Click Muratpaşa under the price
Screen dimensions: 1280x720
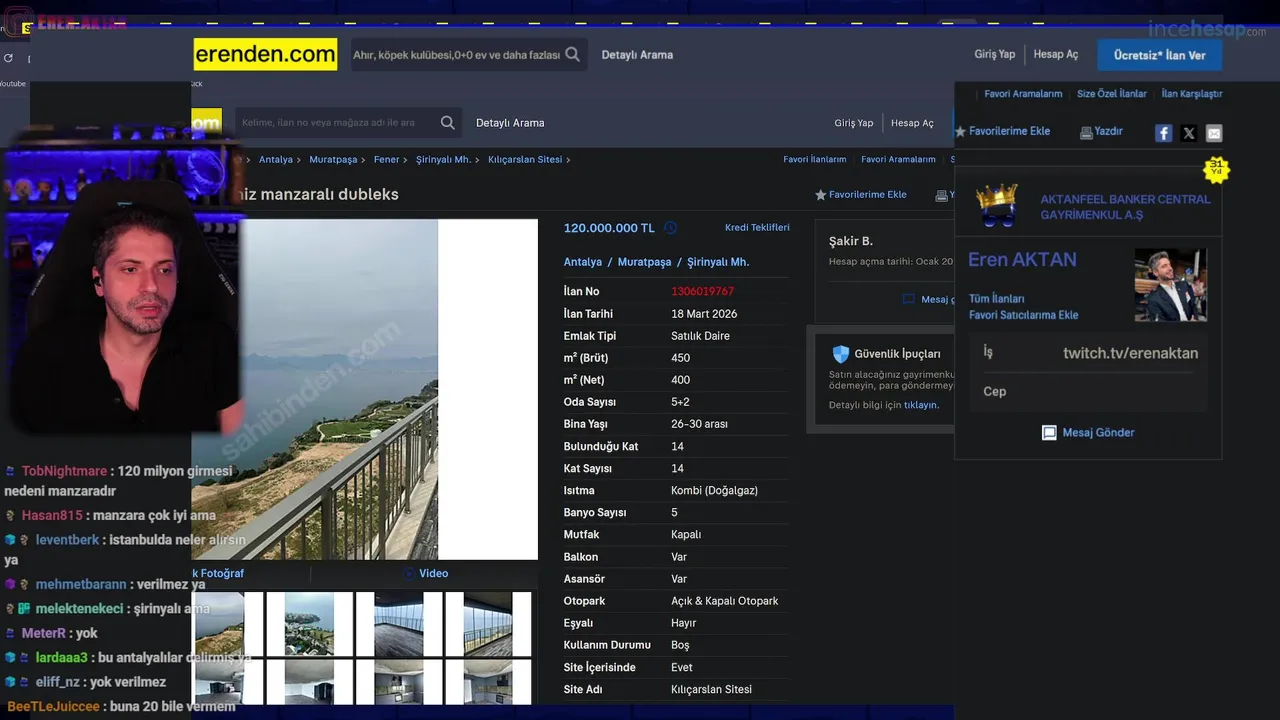point(644,262)
